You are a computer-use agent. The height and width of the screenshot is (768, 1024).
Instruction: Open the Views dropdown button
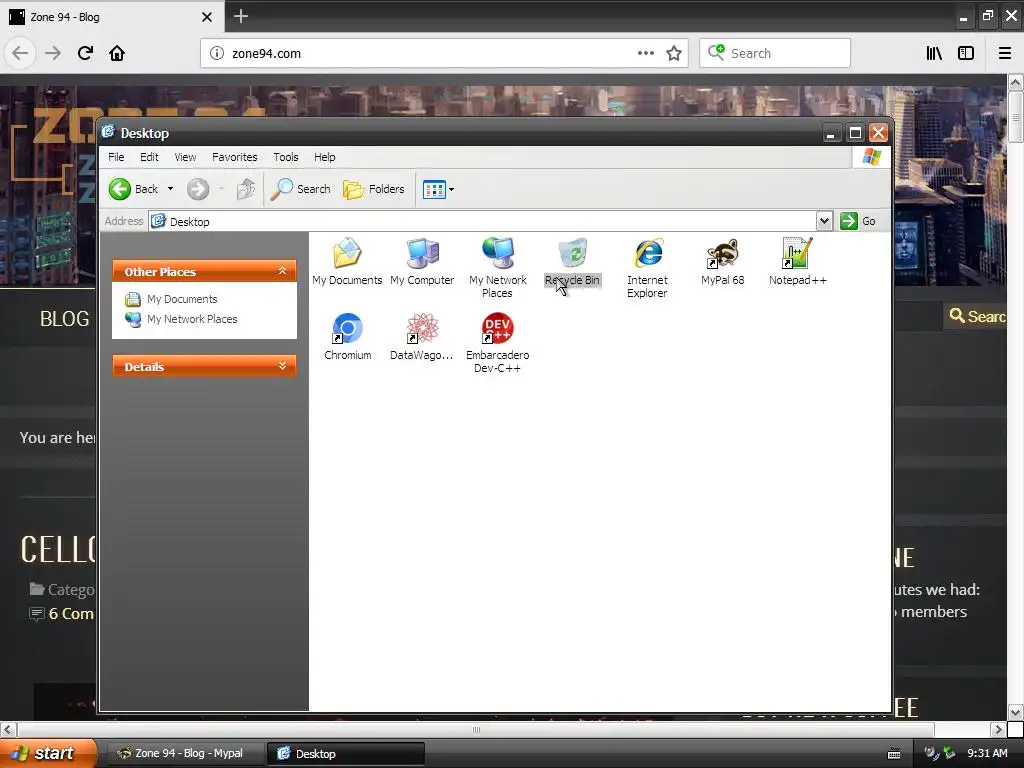(438, 189)
